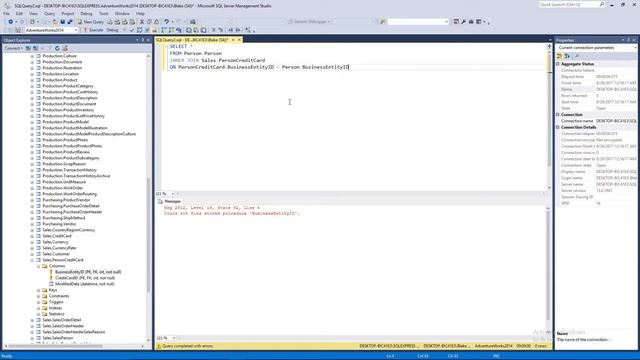This screenshot has width=640, height=360.
Task: Select the Purchasing.Vendor table
Action: (59, 224)
